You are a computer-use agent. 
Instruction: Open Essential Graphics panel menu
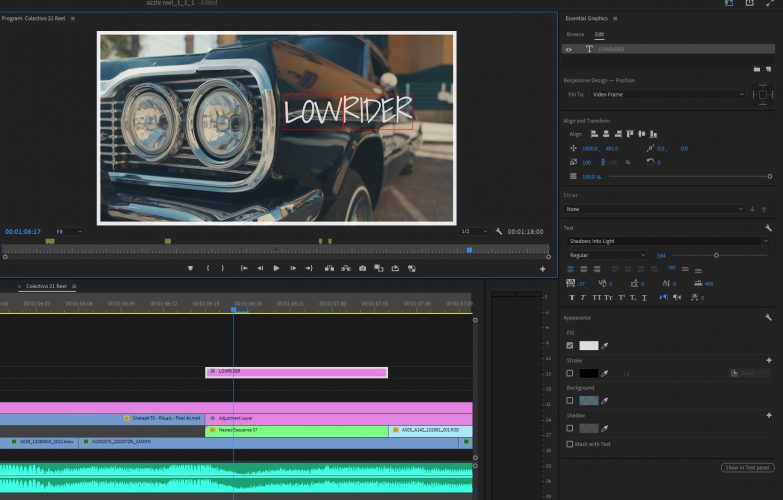[x=615, y=18]
